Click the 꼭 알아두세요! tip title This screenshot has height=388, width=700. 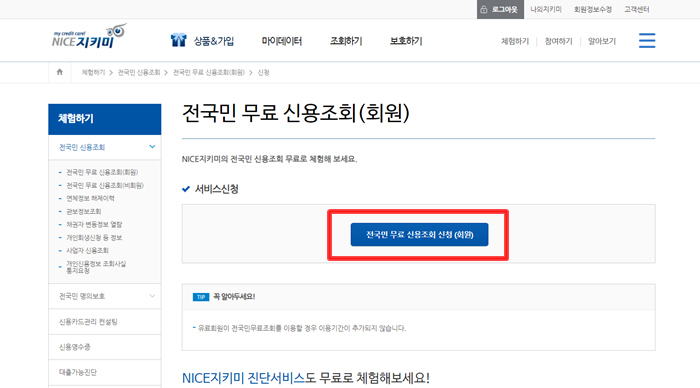point(234,296)
